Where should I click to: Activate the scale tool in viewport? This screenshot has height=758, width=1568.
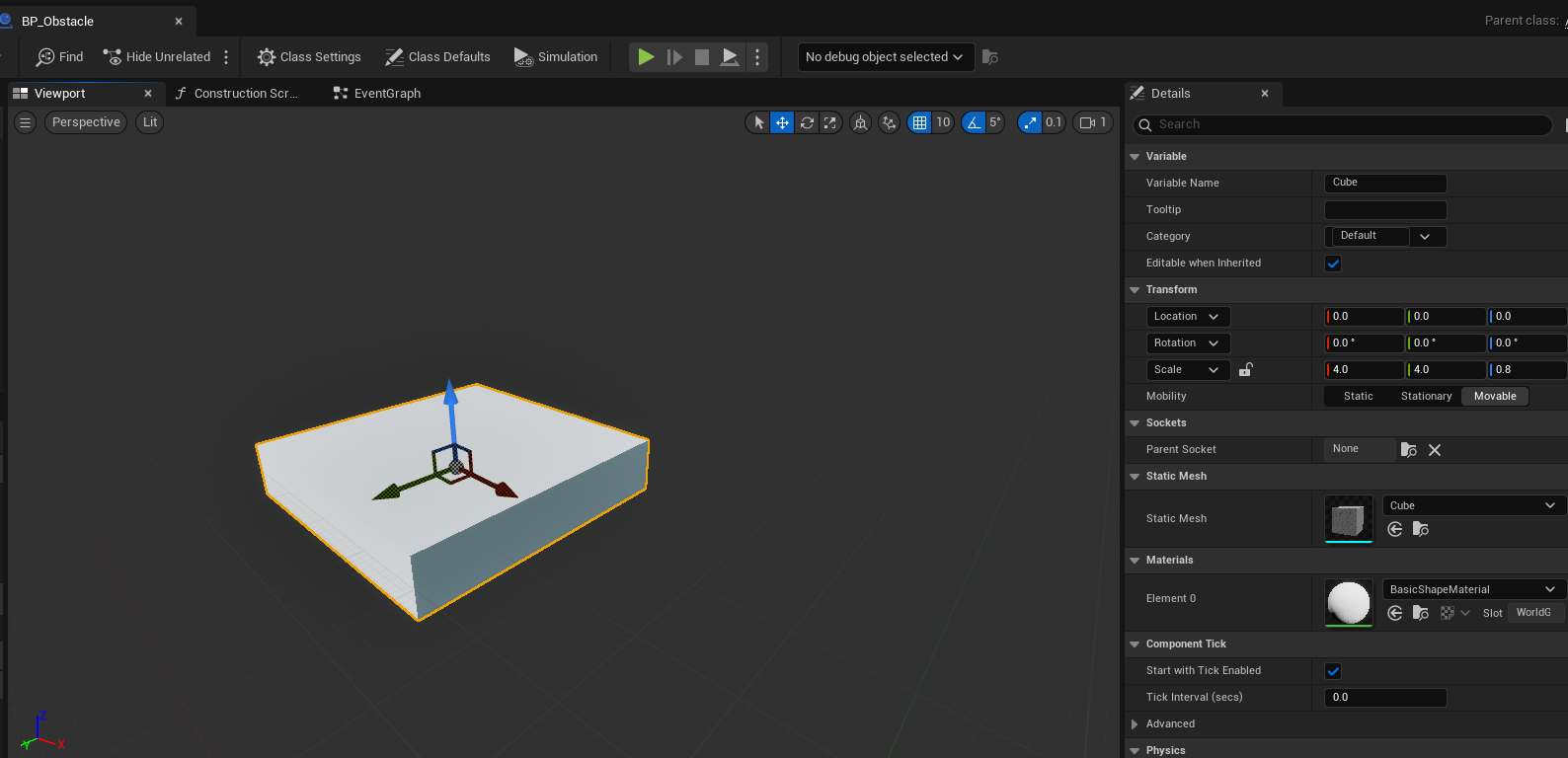point(830,122)
